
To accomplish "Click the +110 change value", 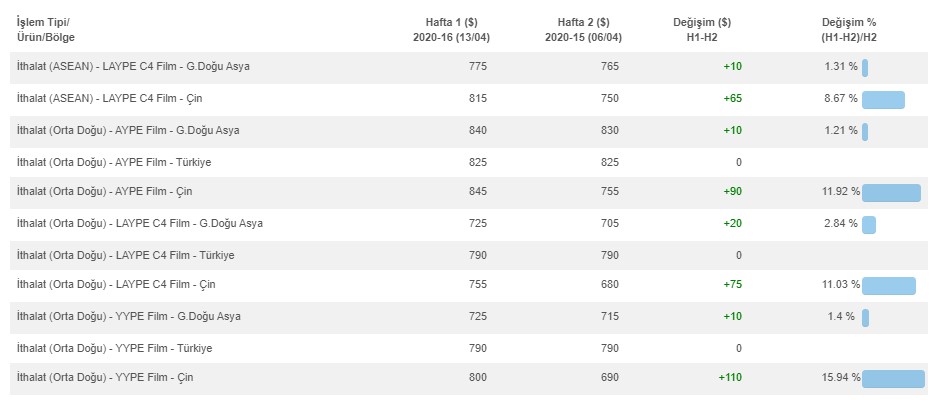I will click(x=730, y=378).
